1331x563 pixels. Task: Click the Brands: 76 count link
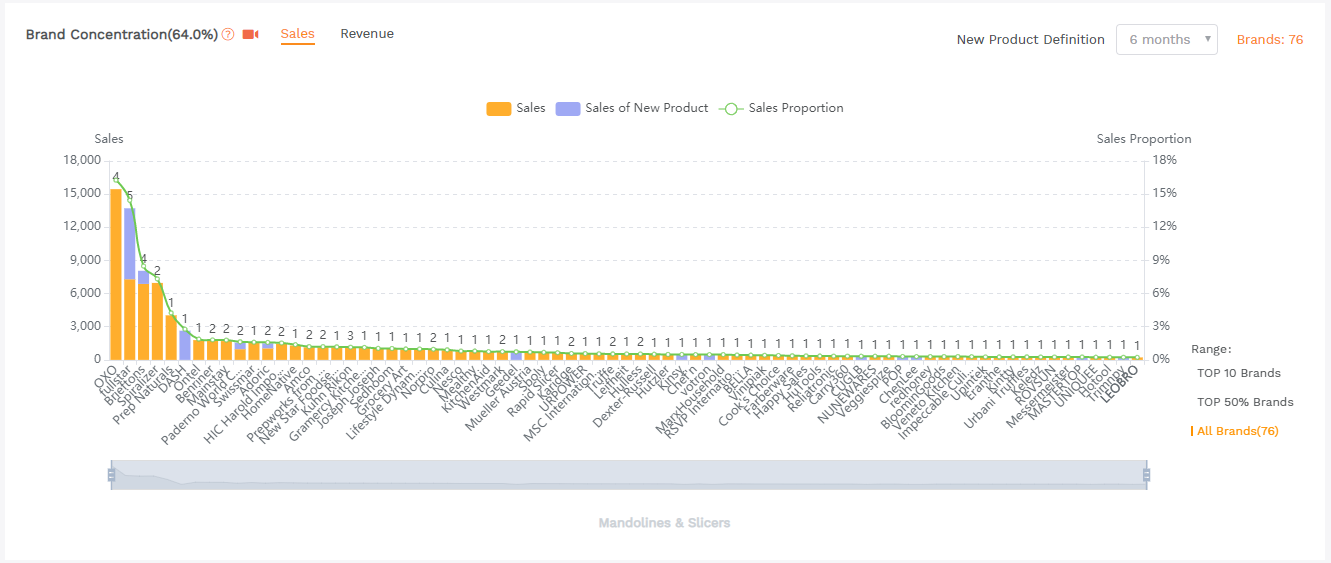1269,40
